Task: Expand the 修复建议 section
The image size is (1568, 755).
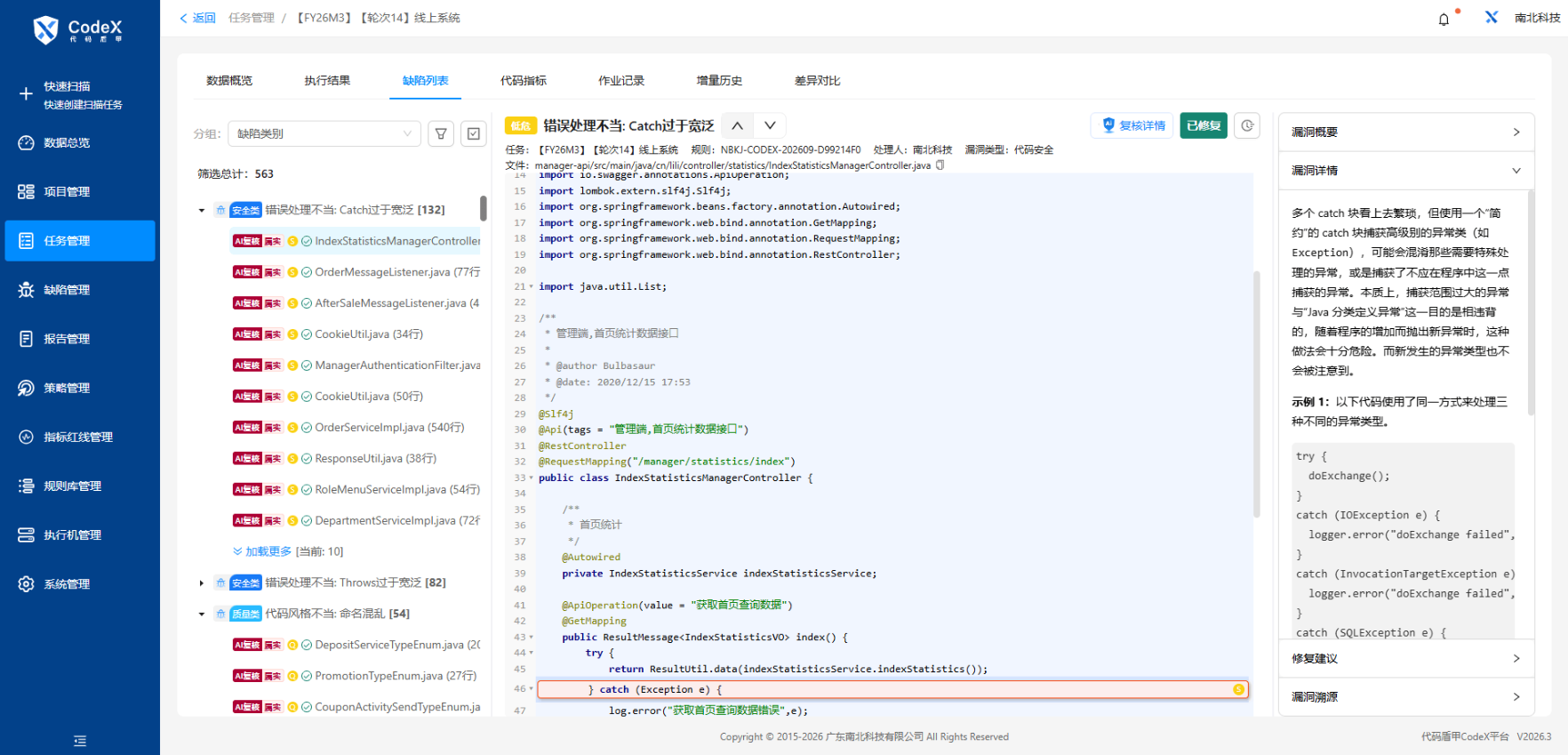Action: pos(1405,659)
